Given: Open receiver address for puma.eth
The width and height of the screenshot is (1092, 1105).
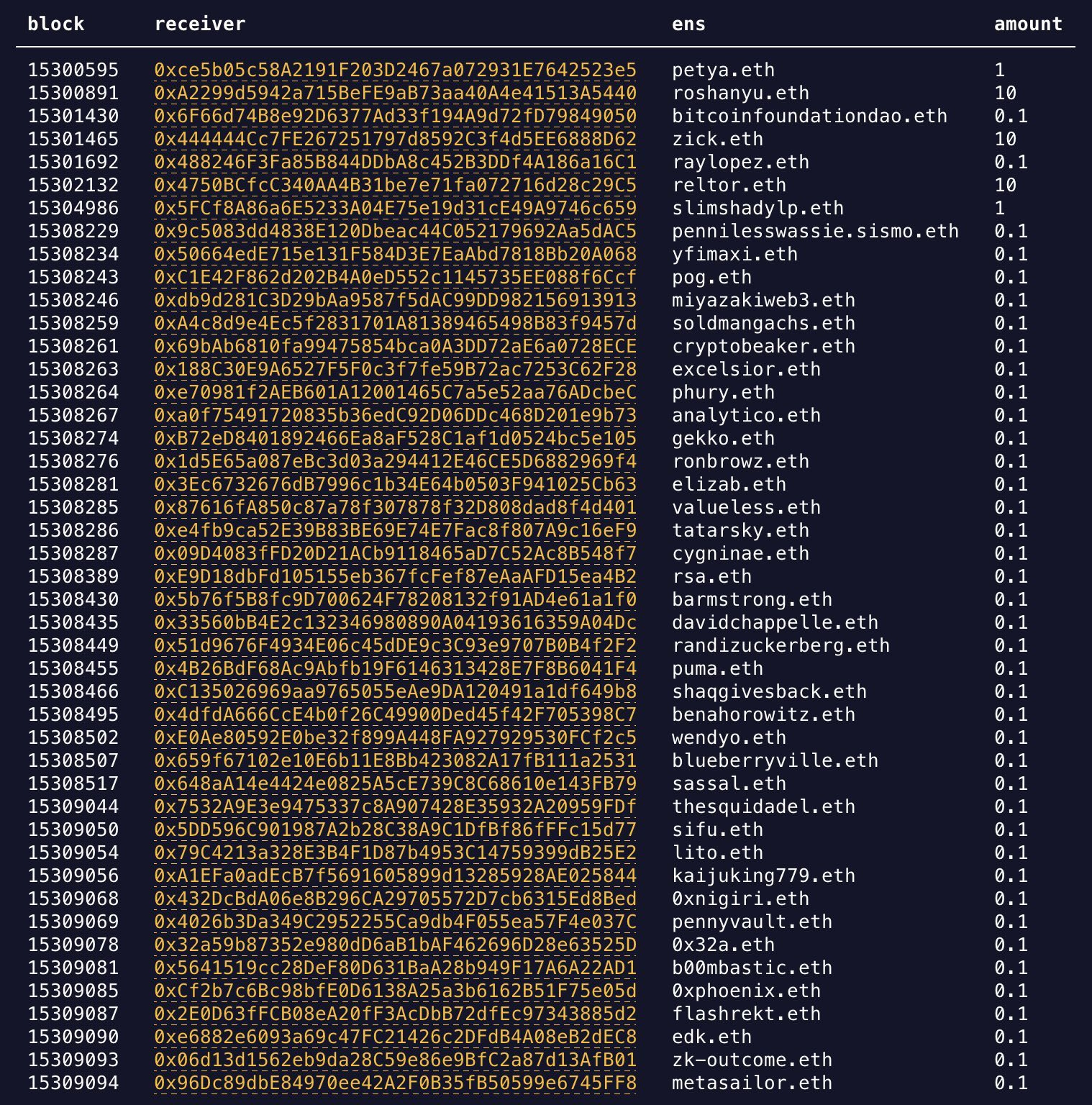Looking at the screenshot, I should 396,668.
